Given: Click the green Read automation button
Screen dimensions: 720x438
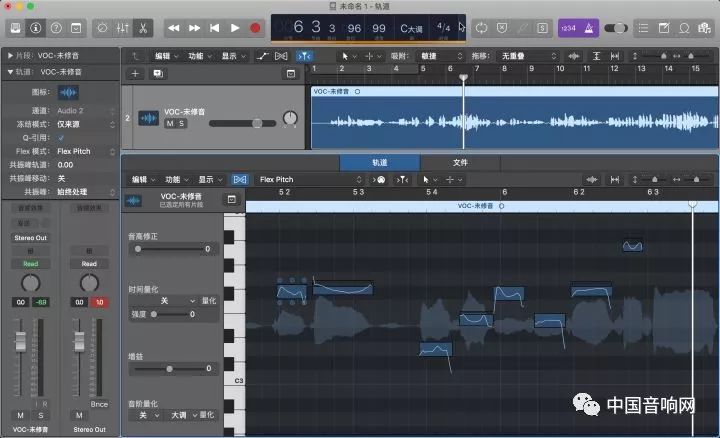Looking at the screenshot, I should click(30, 264).
